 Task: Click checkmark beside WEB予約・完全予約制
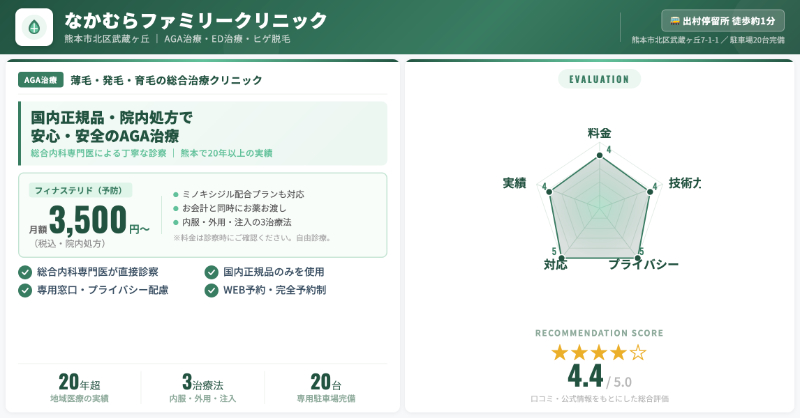click(x=211, y=290)
